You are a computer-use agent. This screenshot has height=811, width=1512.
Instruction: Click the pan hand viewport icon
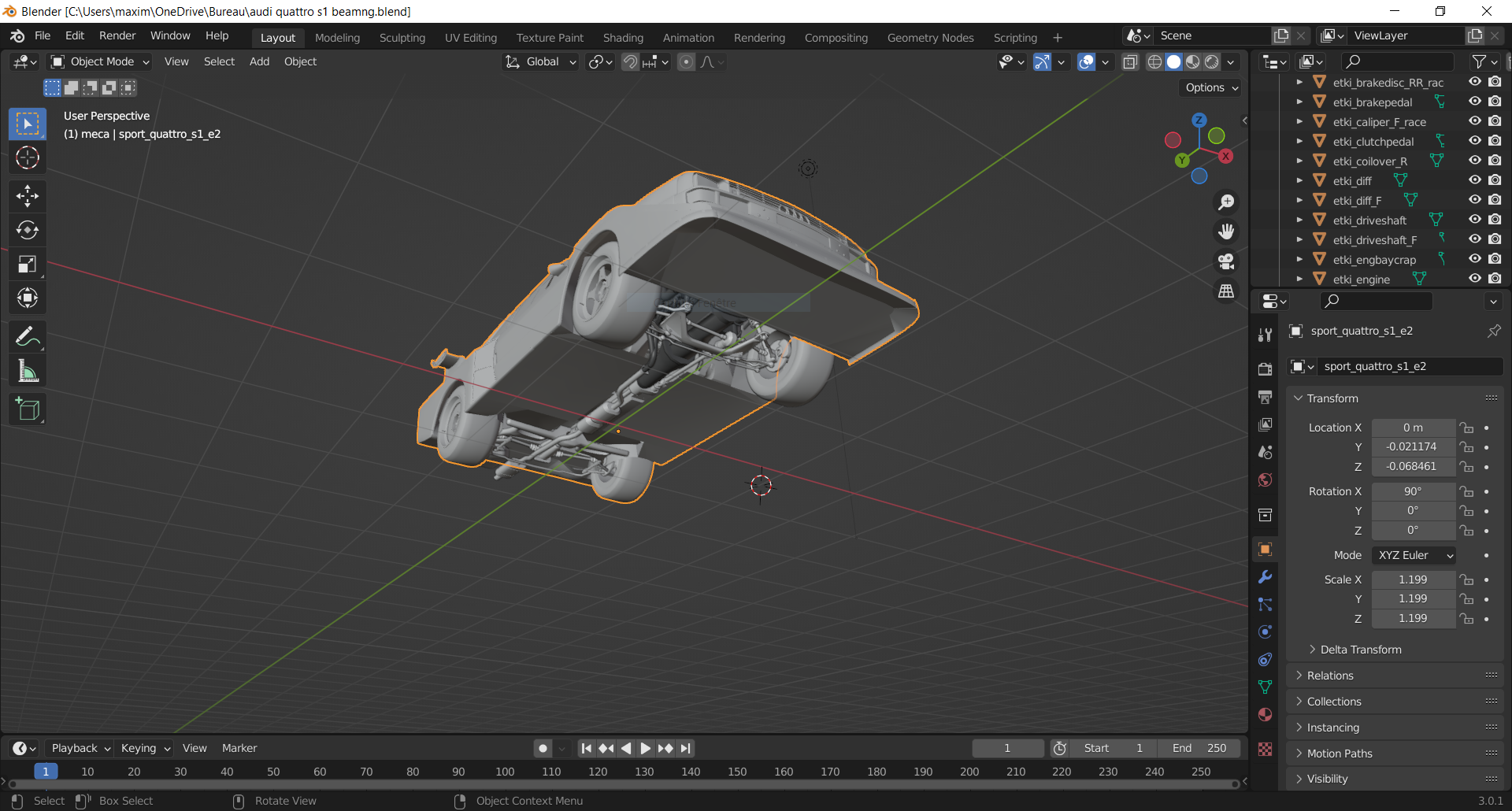click(1226, 231)
